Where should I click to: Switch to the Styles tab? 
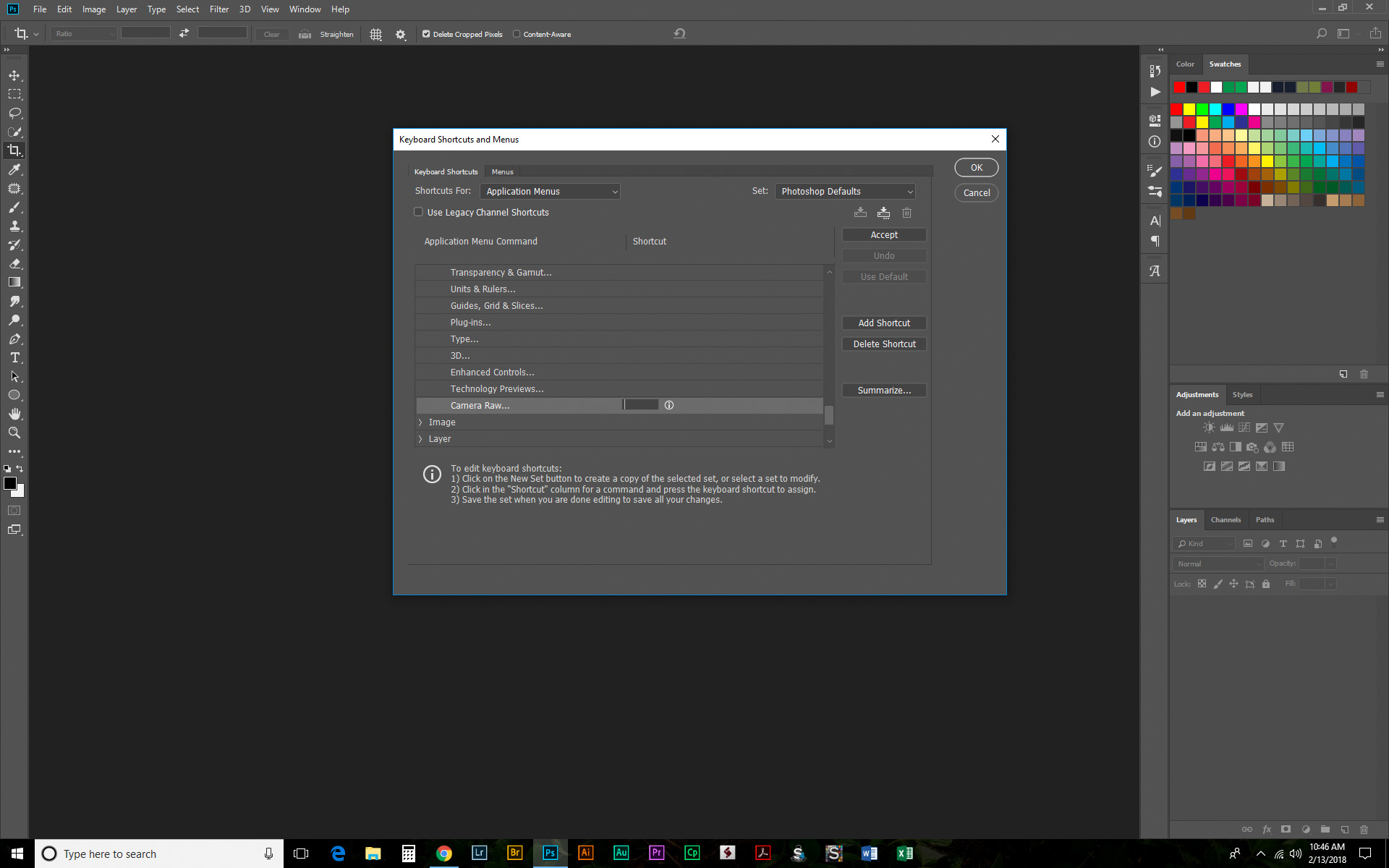[1242, 395]
